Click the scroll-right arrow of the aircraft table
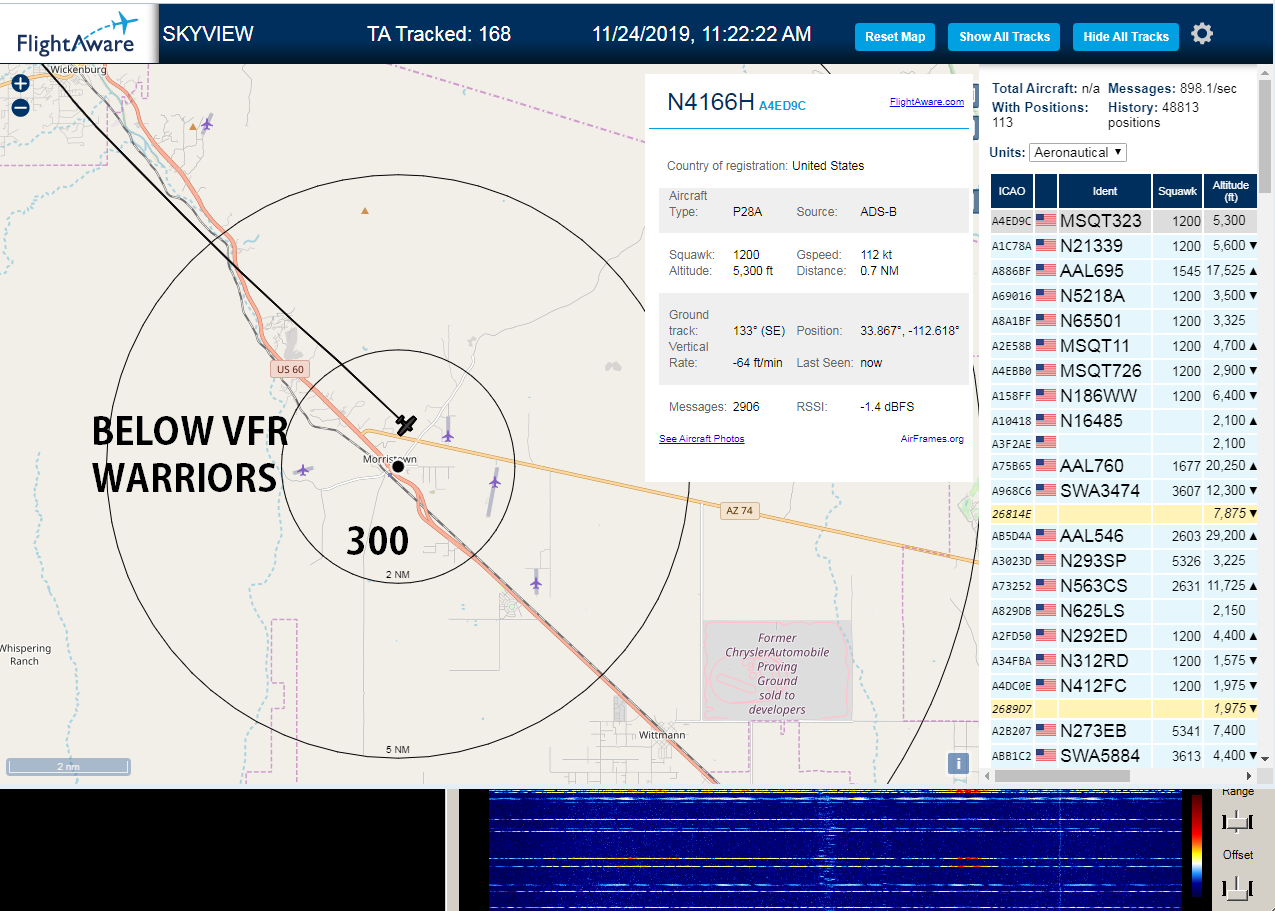Viewport: 1275px width, 911px height. tap(1249, 775)
